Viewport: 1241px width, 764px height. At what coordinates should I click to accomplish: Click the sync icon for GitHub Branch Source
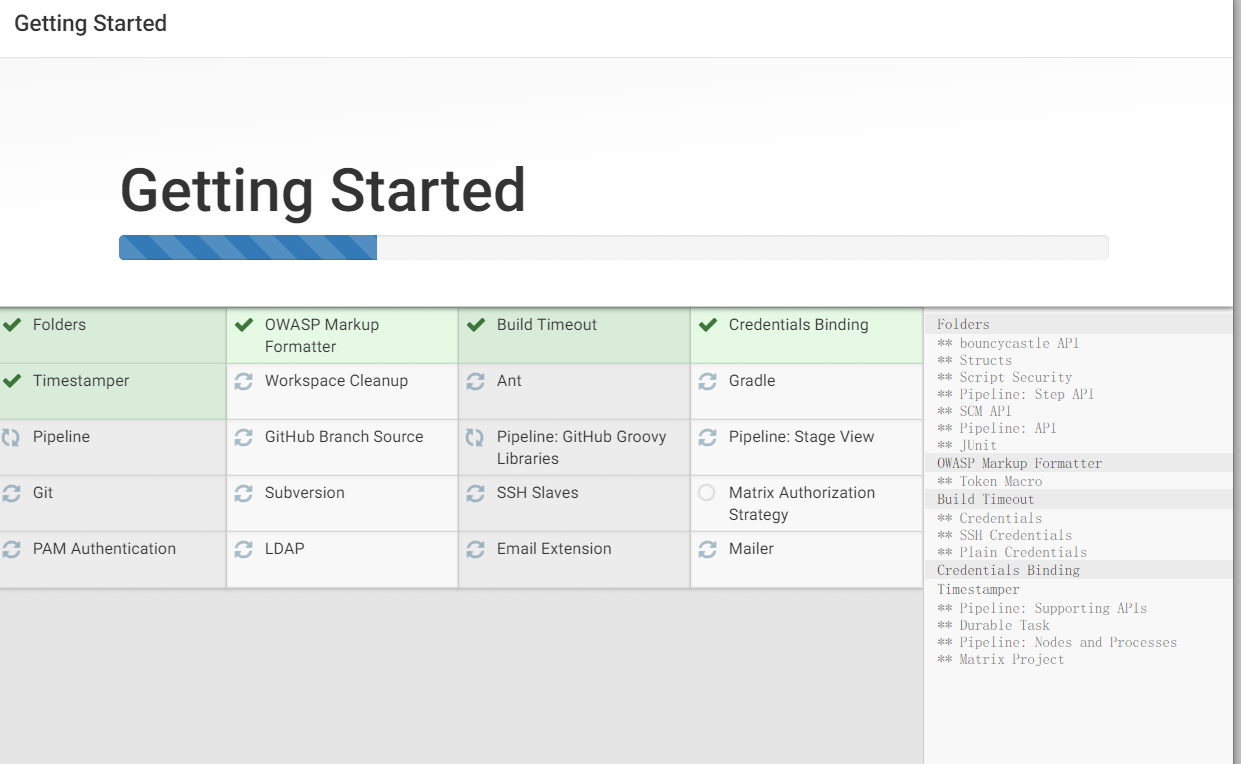[x=244, y=437]
